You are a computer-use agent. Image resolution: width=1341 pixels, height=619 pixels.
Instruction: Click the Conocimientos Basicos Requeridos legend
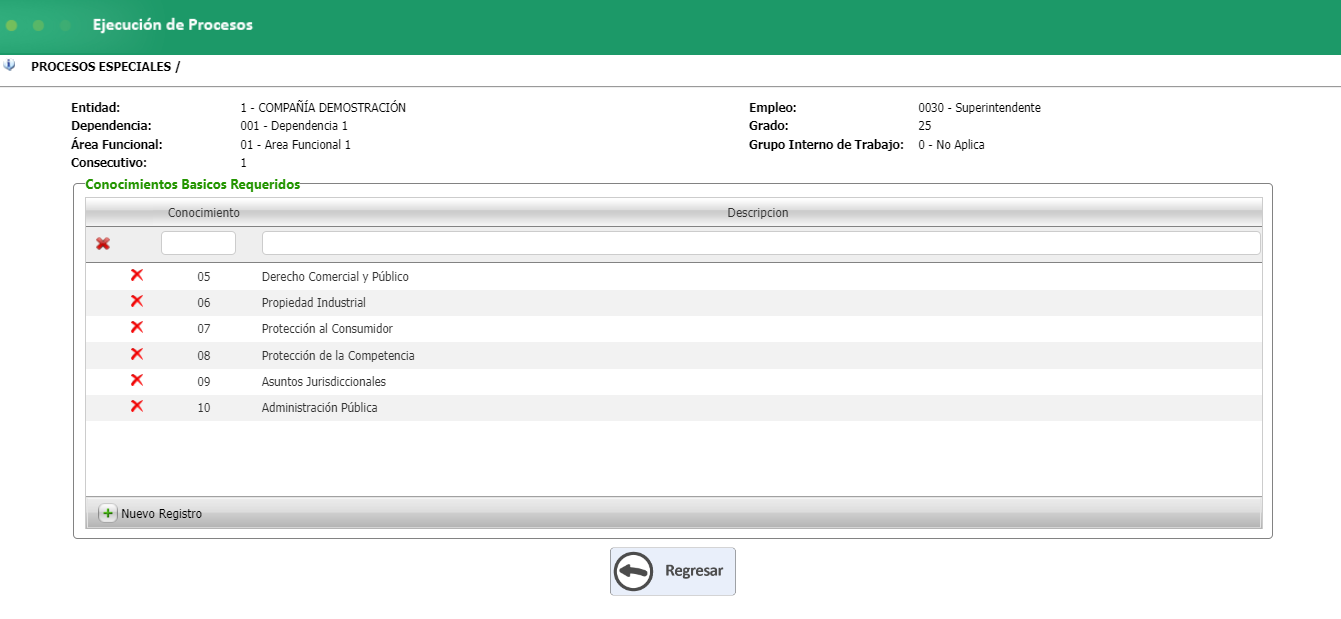pos(193,184)
